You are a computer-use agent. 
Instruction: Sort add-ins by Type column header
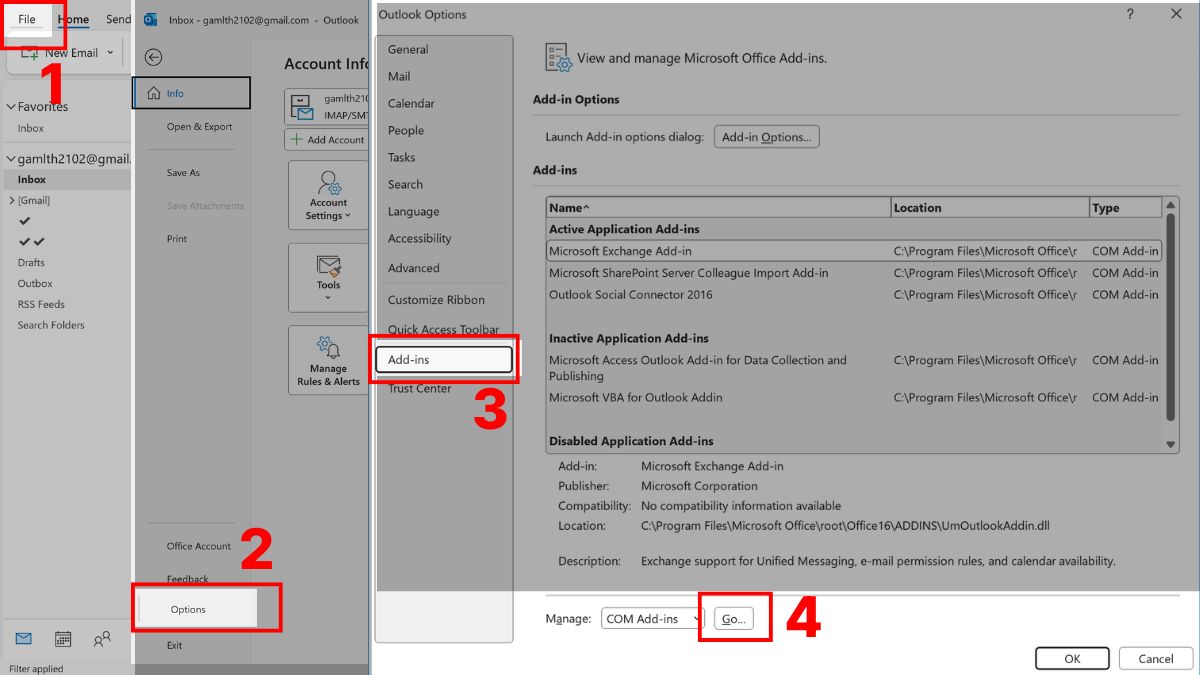[x=1126, y=208]
